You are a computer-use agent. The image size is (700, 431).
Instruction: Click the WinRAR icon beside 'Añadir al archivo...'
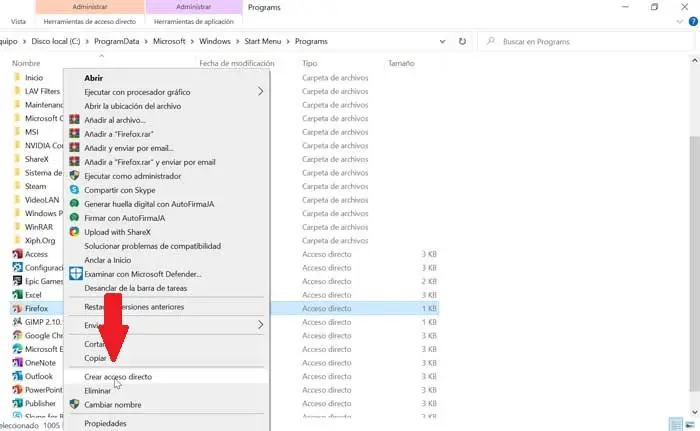click(75, 120)
